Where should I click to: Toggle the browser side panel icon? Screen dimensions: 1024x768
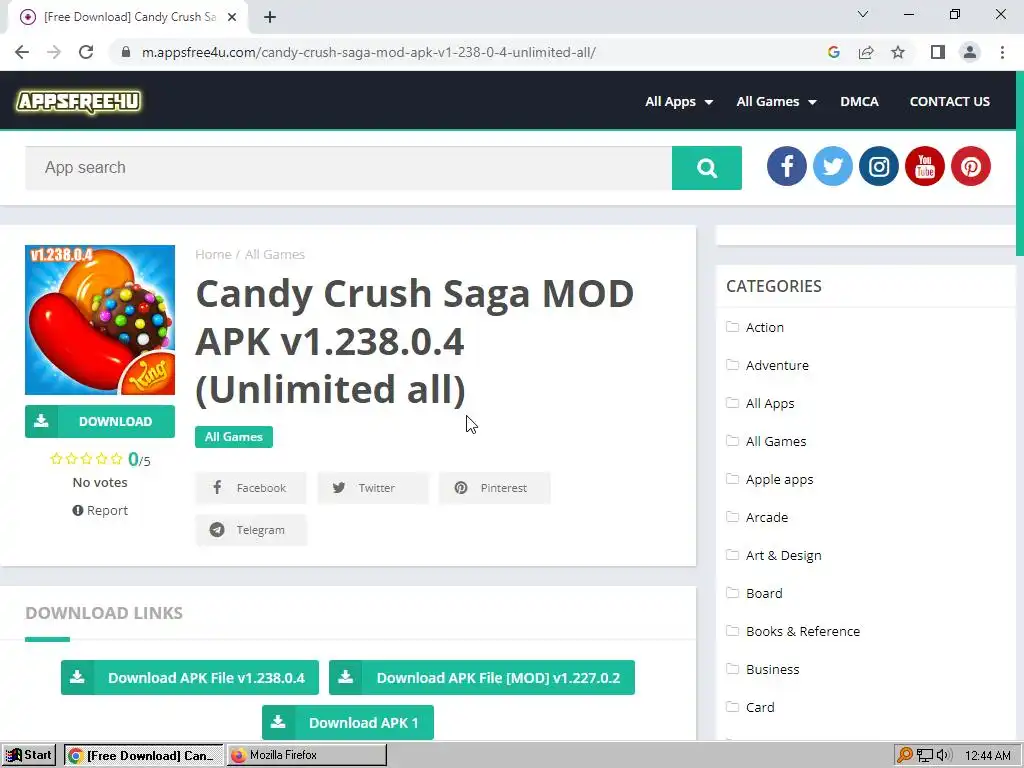coord(938,52)
